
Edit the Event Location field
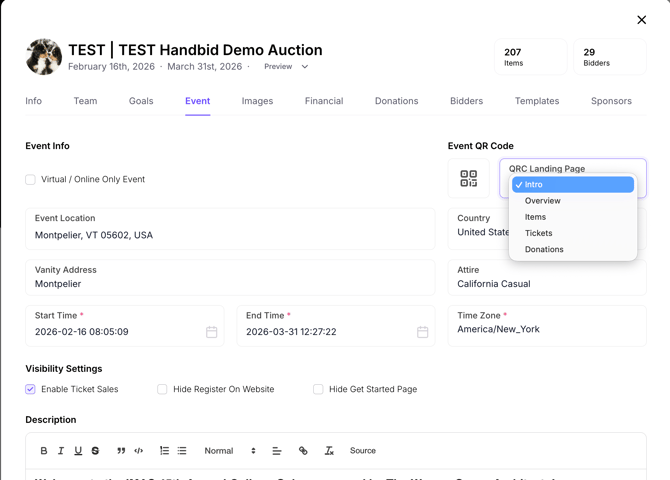click(x=230, y=229)
